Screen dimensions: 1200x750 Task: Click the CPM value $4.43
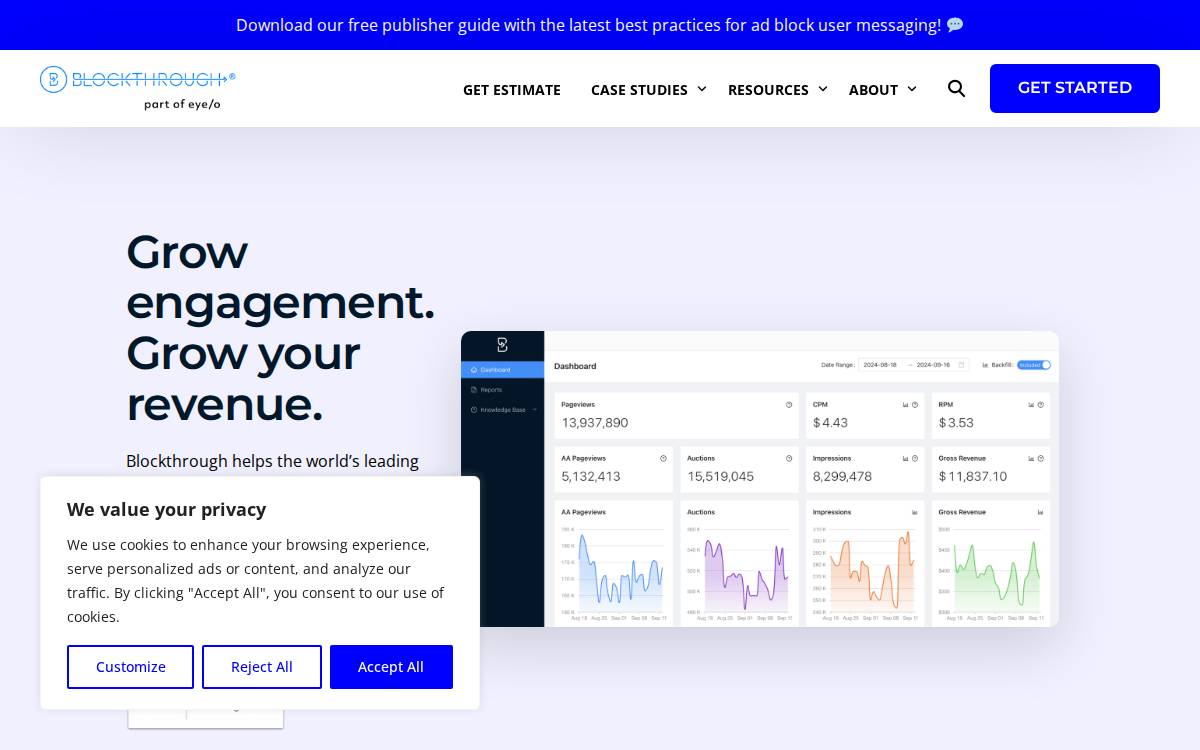coord(830,423)
